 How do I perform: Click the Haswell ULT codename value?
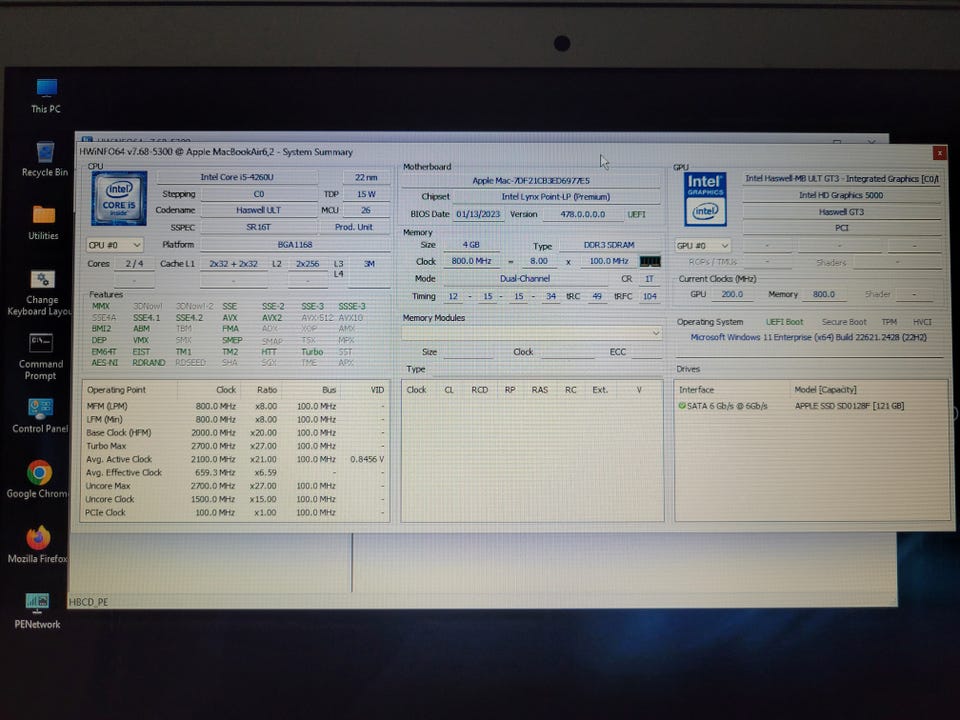tap(258, 210)
